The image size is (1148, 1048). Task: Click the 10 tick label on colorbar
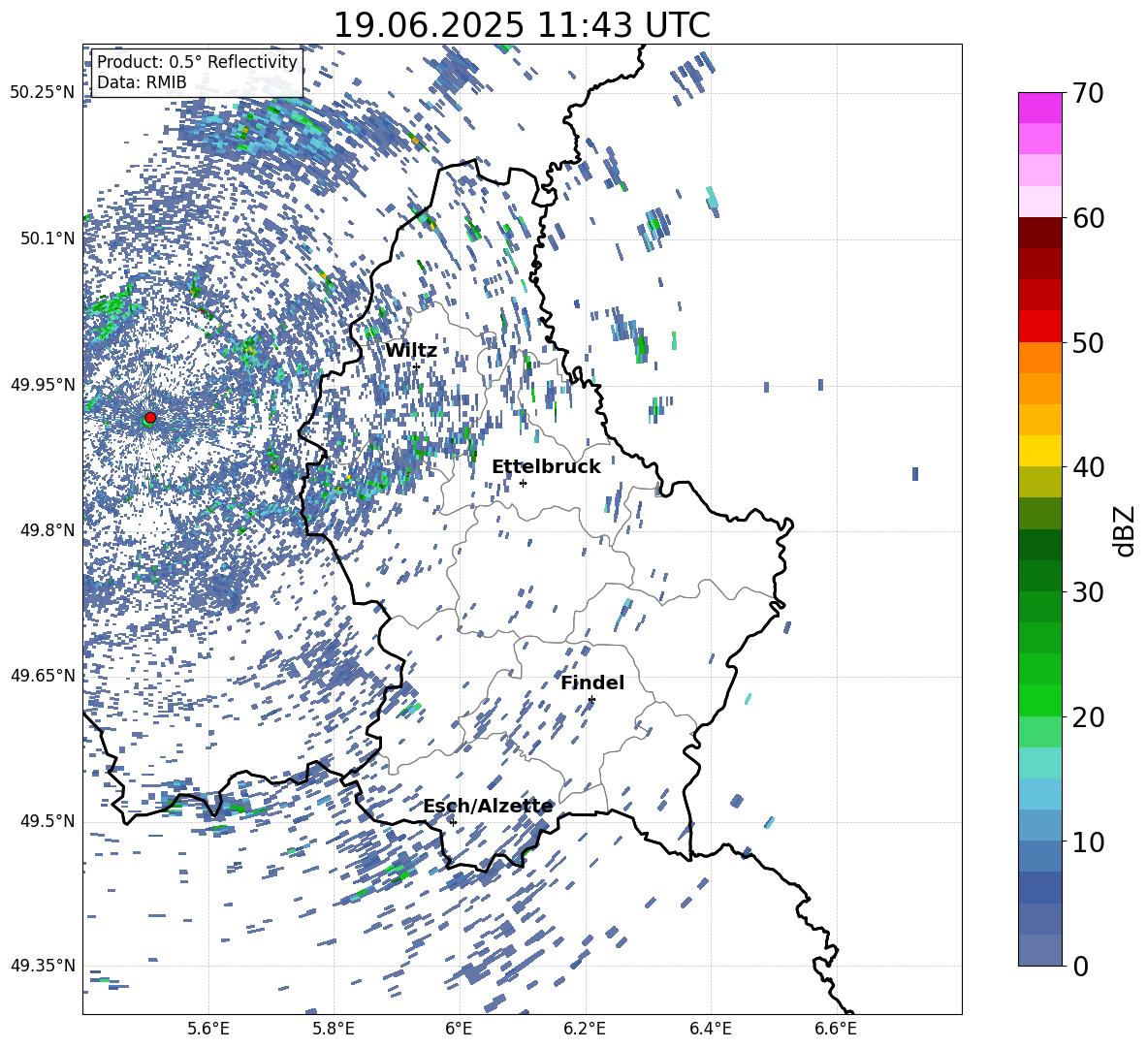click(1088, 842)
